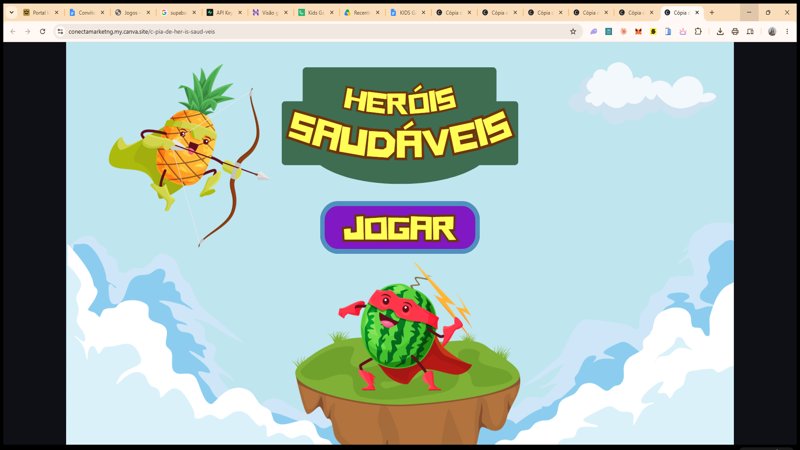The image size is (800, 450).
Task: Switch to the Jogos tab
Action: pos(133,12)
